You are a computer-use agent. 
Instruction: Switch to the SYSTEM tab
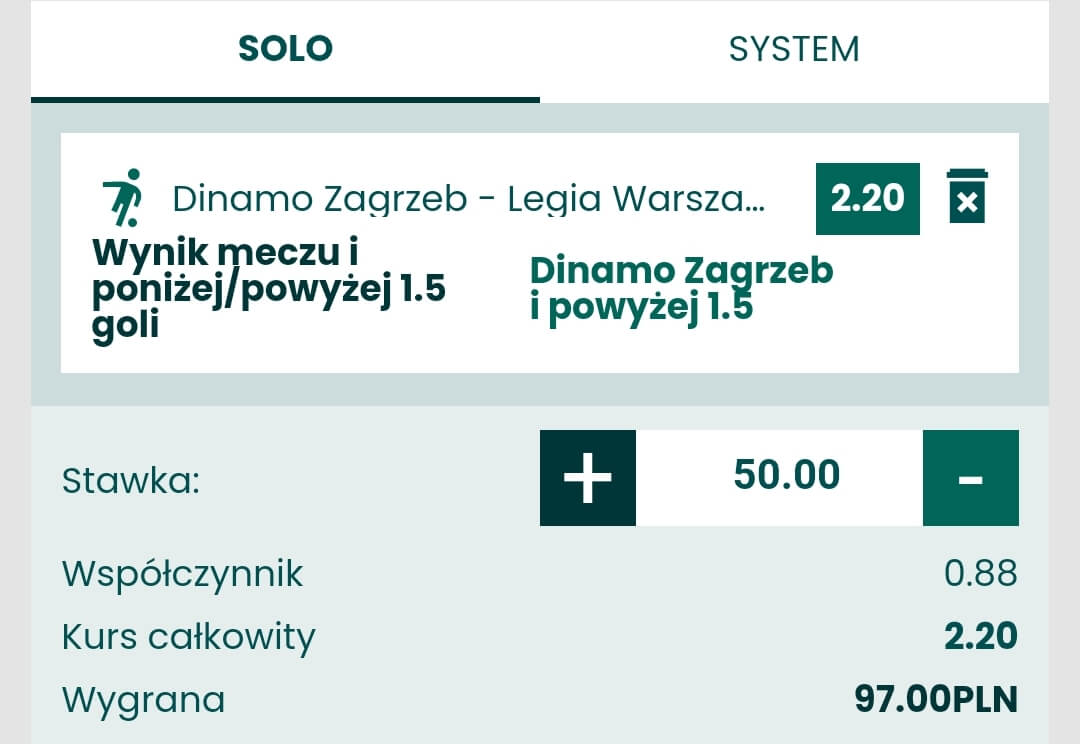point(794,49)
